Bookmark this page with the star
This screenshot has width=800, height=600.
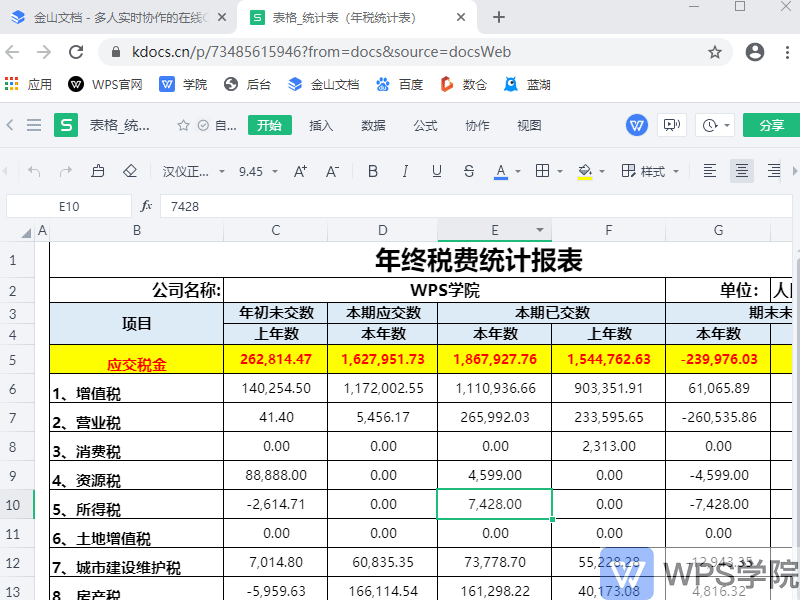[715, 52]
